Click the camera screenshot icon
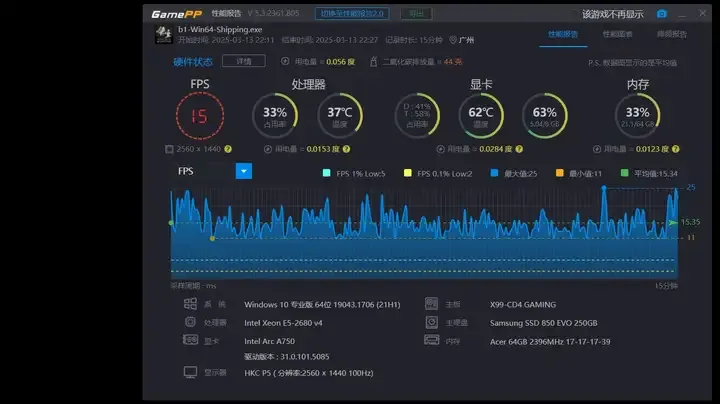Viewport: 720px width, 404px height. click(x=662, y=14)
